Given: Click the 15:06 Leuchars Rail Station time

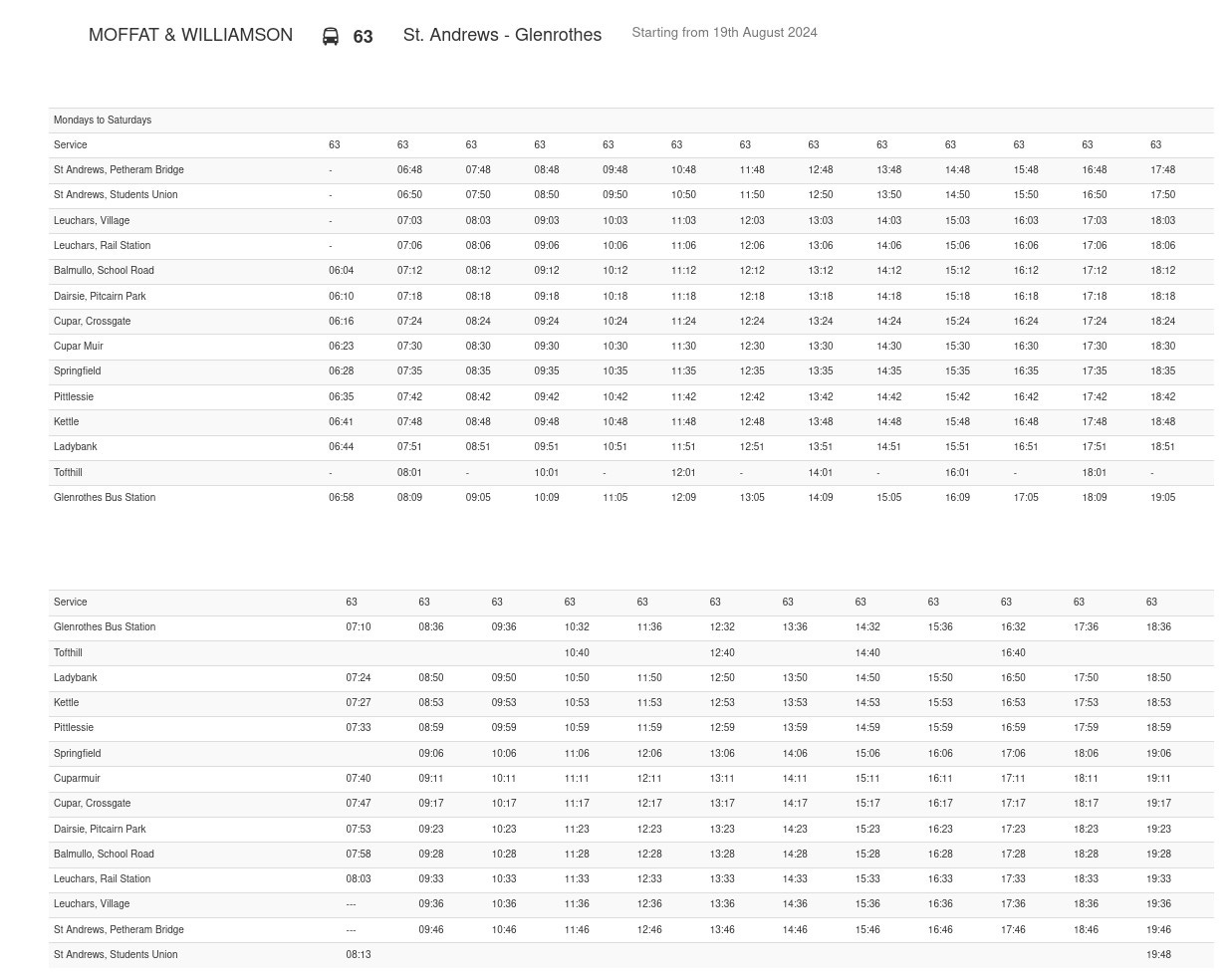Looking at the screenshot, I should [957, 246].
